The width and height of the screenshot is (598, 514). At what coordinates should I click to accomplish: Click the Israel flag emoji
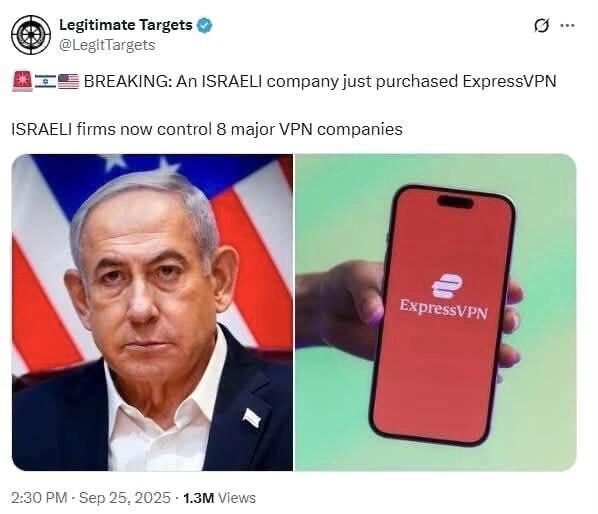tap(45, 82)
